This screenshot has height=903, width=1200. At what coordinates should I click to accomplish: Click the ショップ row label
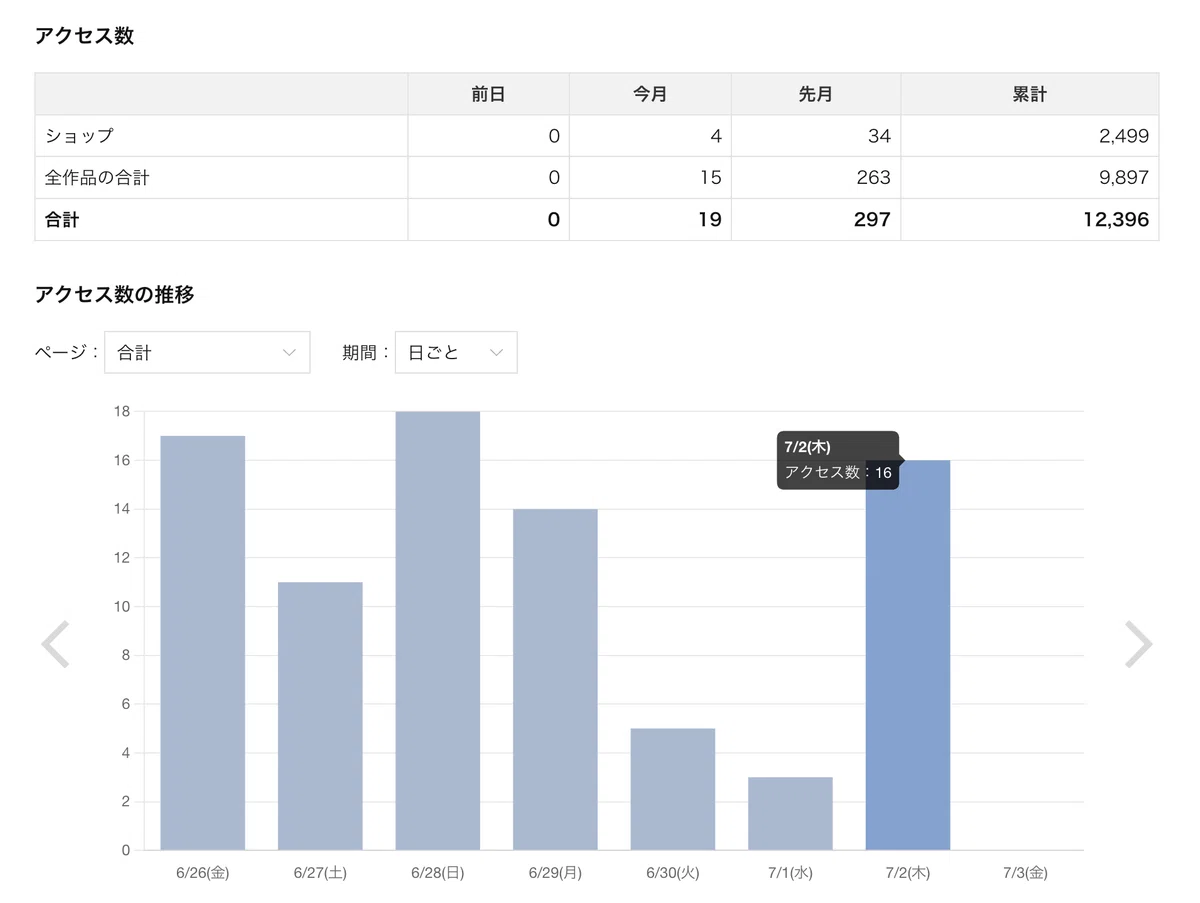(80, 136)
